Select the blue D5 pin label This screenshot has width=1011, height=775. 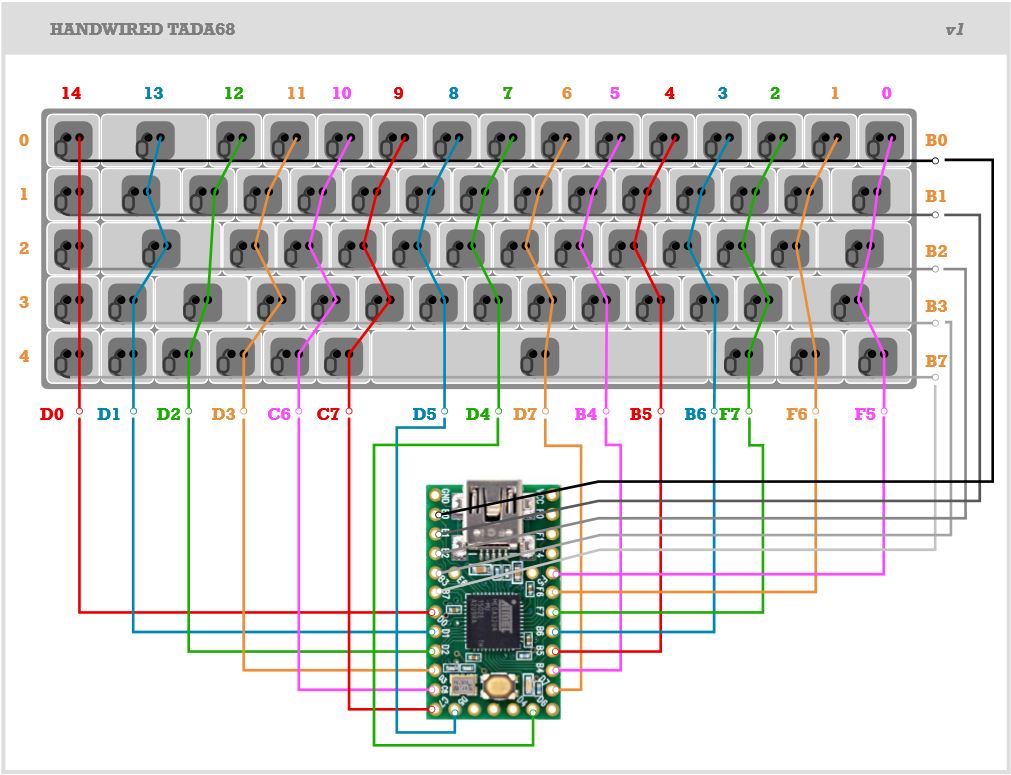pyautogui.click(x=424, y=413)
